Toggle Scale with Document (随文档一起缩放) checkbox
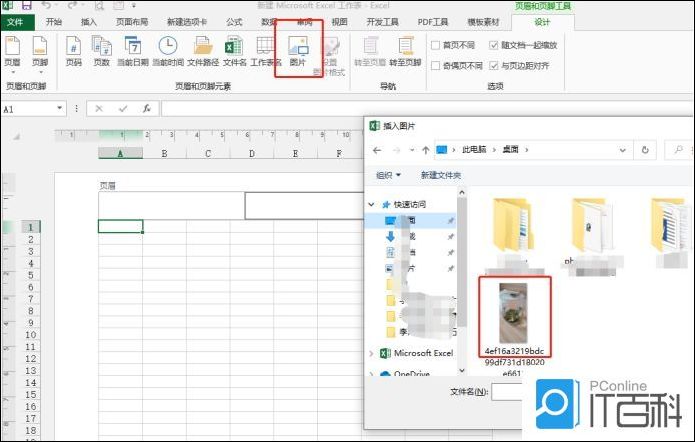Viewport: 695px width, 442px height. point(494,45)
